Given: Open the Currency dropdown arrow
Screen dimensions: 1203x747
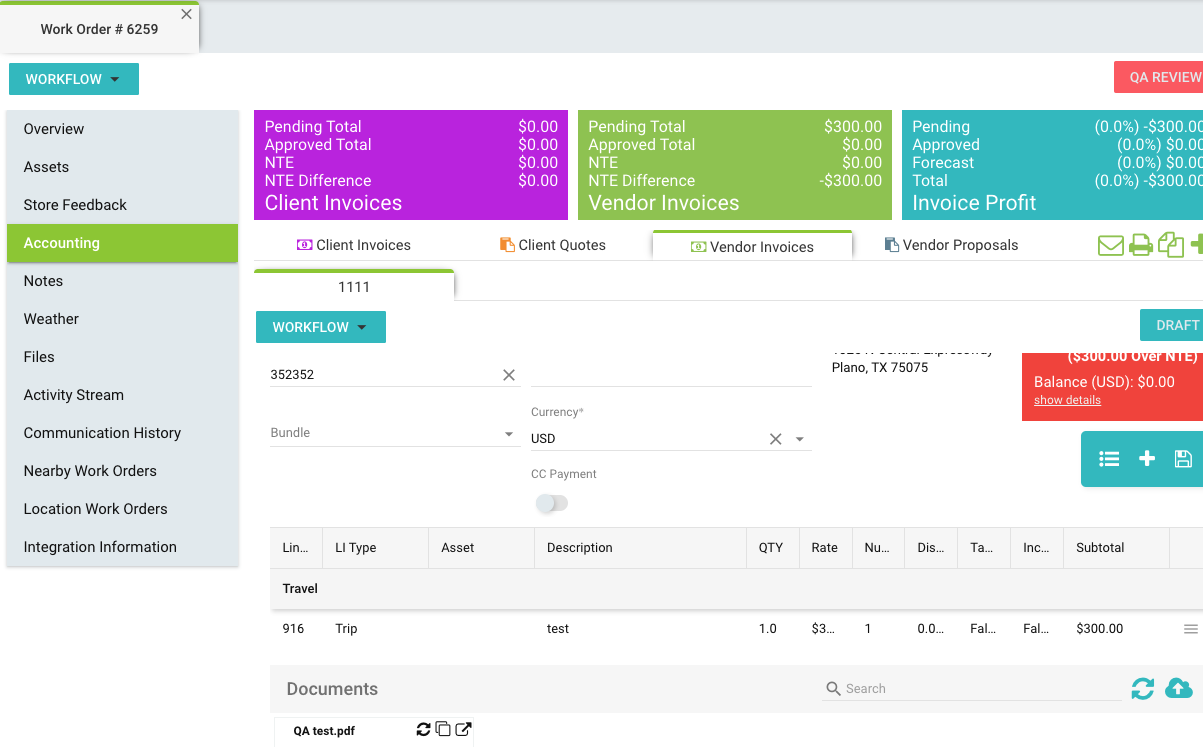Looking at the screenshot, I should point(800,439).
